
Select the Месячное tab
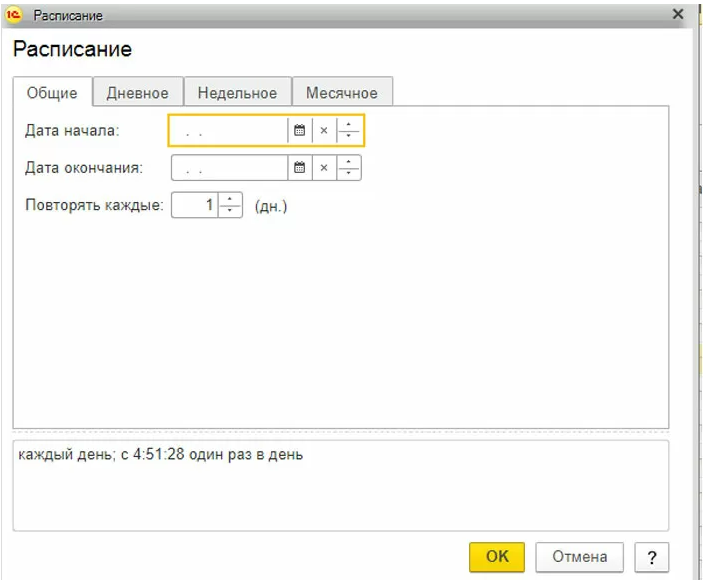[x=342, y=93]
